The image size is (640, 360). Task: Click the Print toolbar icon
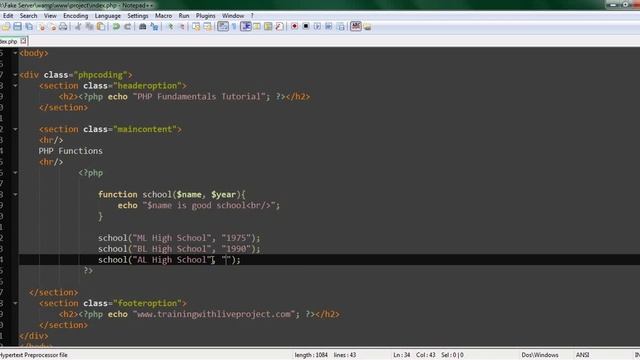(63, 27)
